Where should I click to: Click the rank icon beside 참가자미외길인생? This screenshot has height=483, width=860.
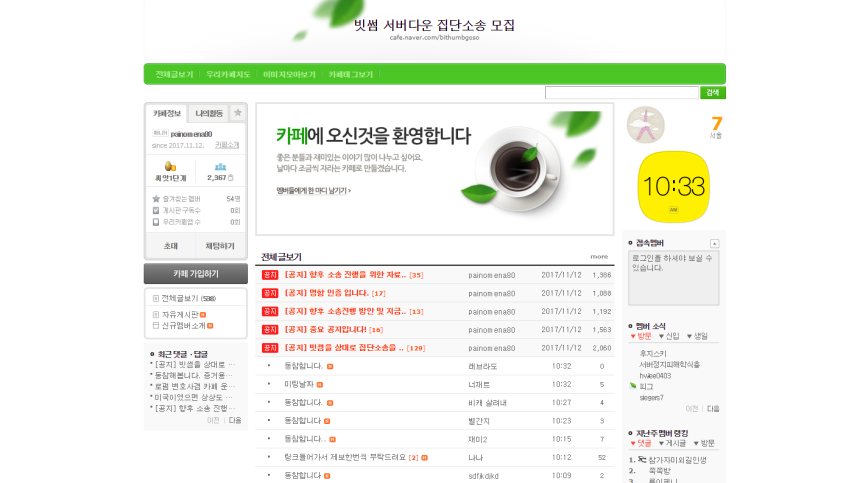click(x=642, y=460)
